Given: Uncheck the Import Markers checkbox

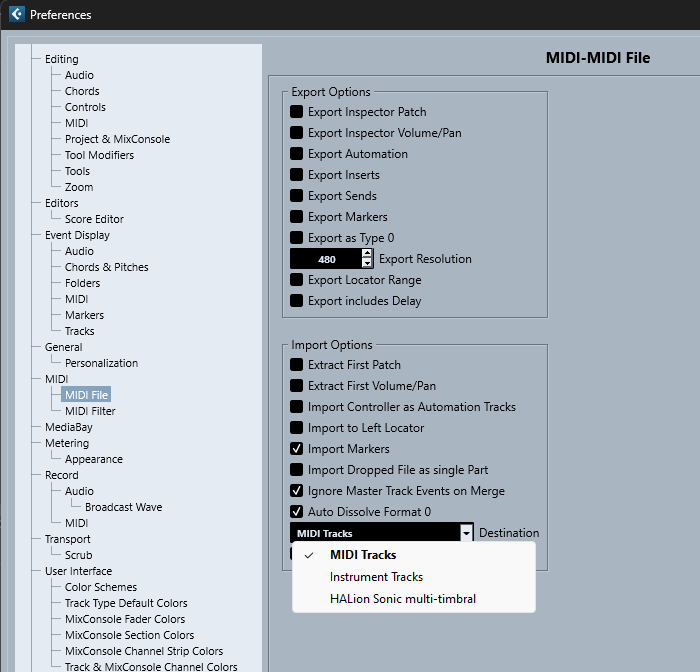Looking at the screenshot, I should (296, 449).
